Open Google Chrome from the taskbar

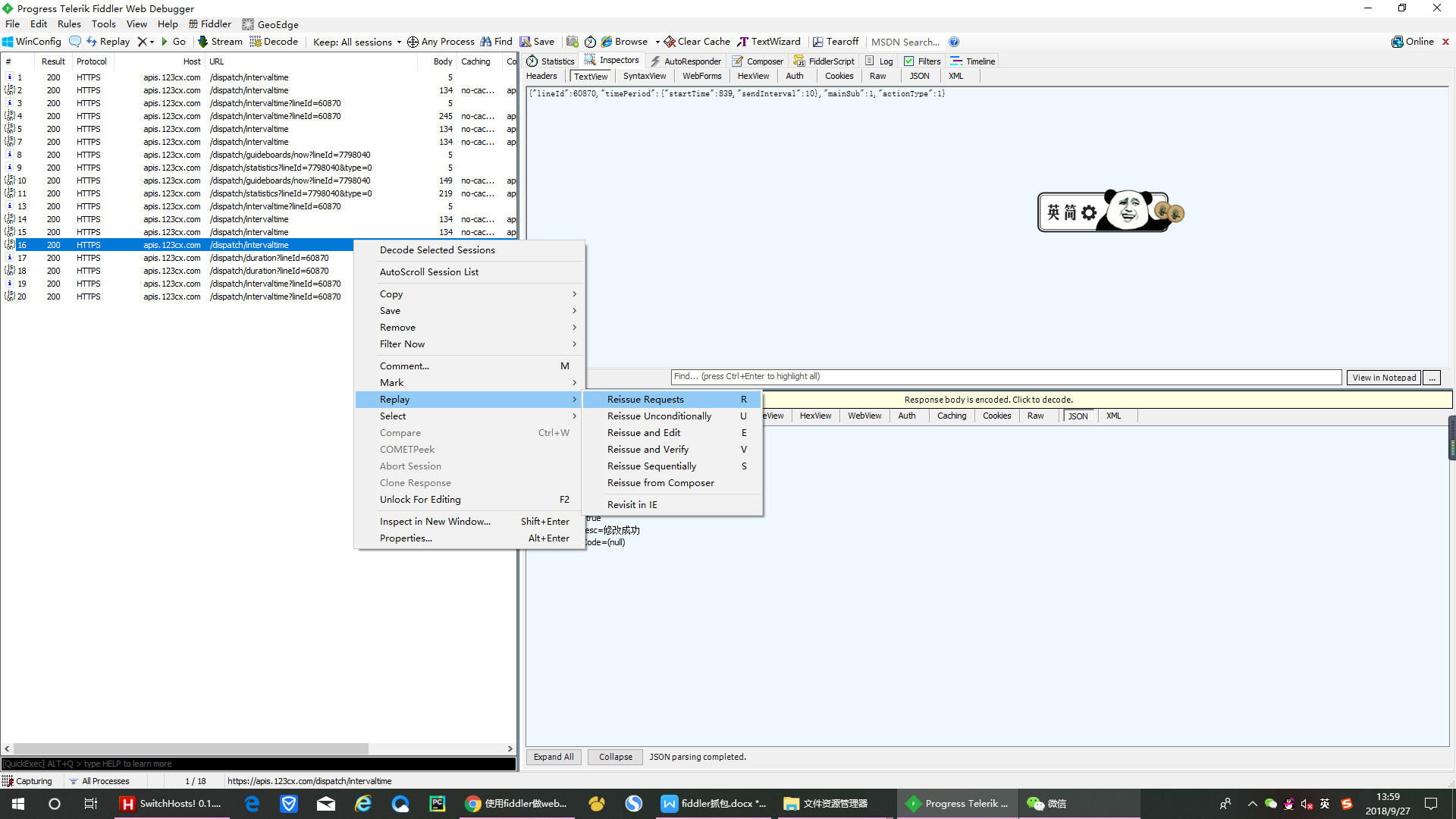pyautogui.click(x=473, y=804)
